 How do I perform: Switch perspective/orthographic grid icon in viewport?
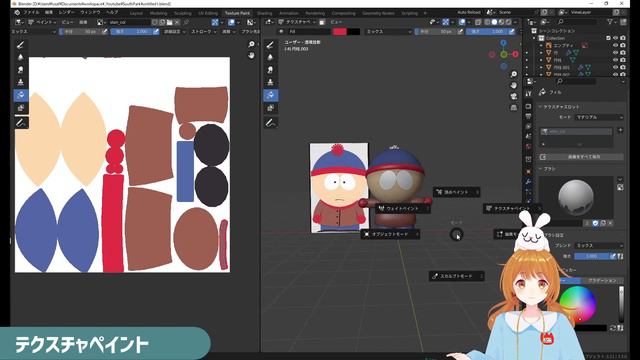point(513,107)
